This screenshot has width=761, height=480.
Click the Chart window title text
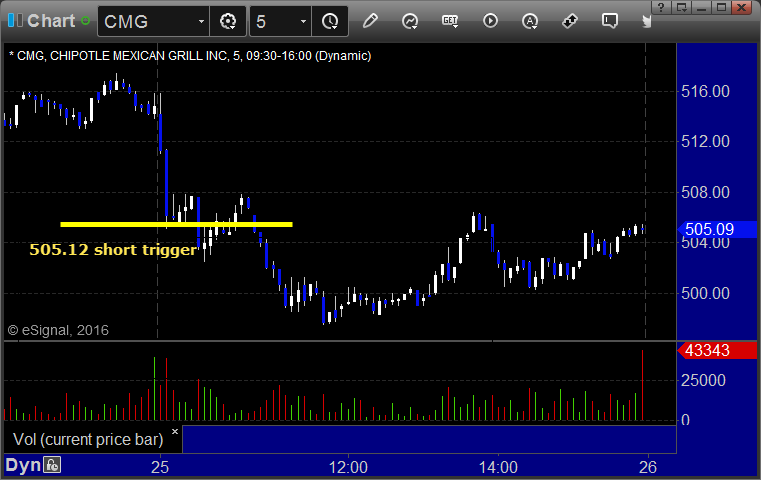click(51, 21)
